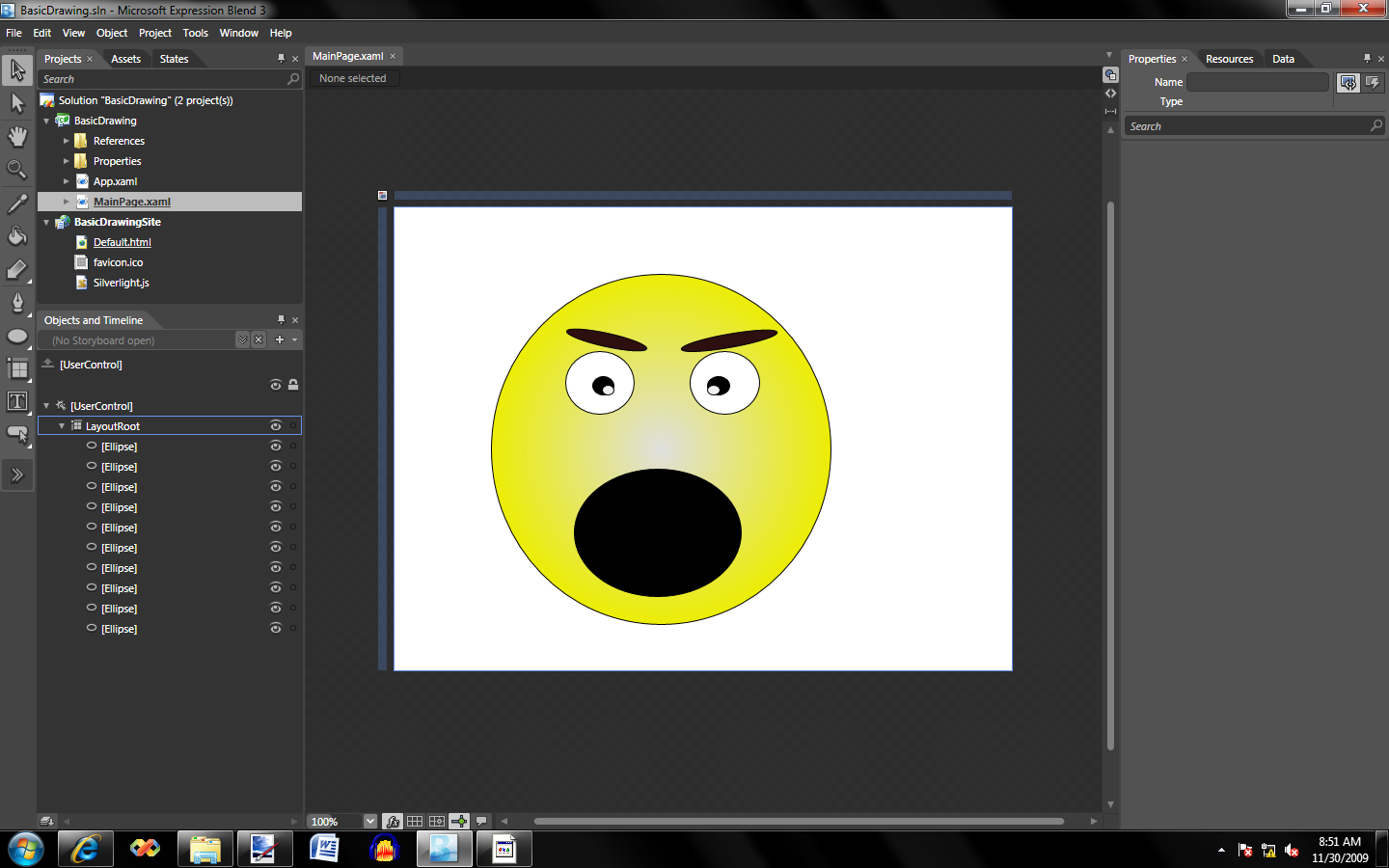Select the Ellipse shape tool
Screen dimensions: 1389x868
point(17,337)
